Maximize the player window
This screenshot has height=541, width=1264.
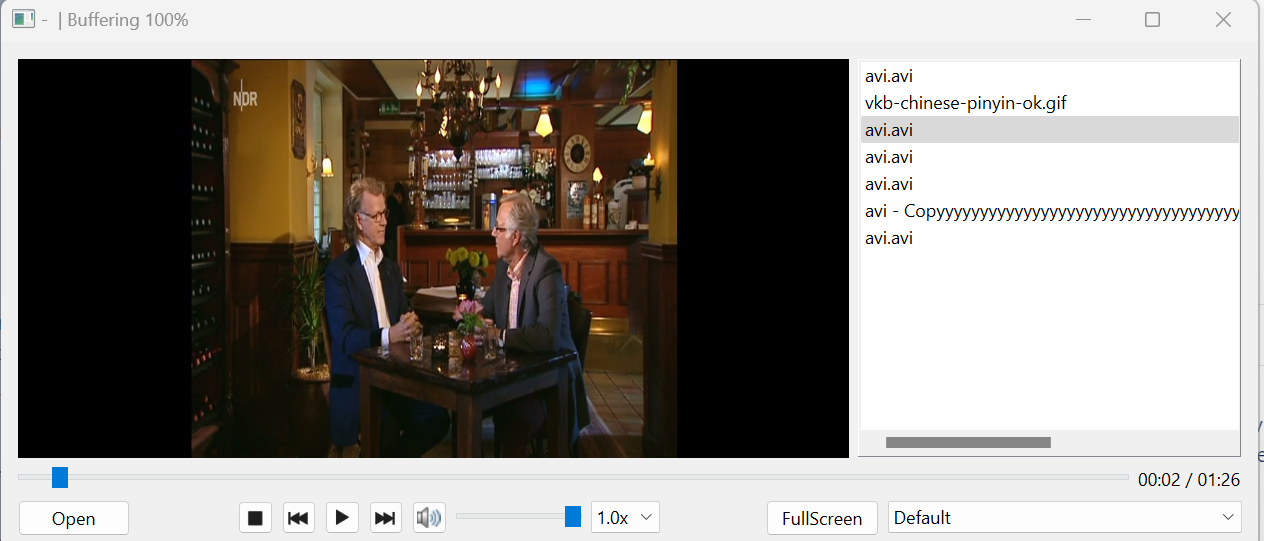(x=1152, y=20)
